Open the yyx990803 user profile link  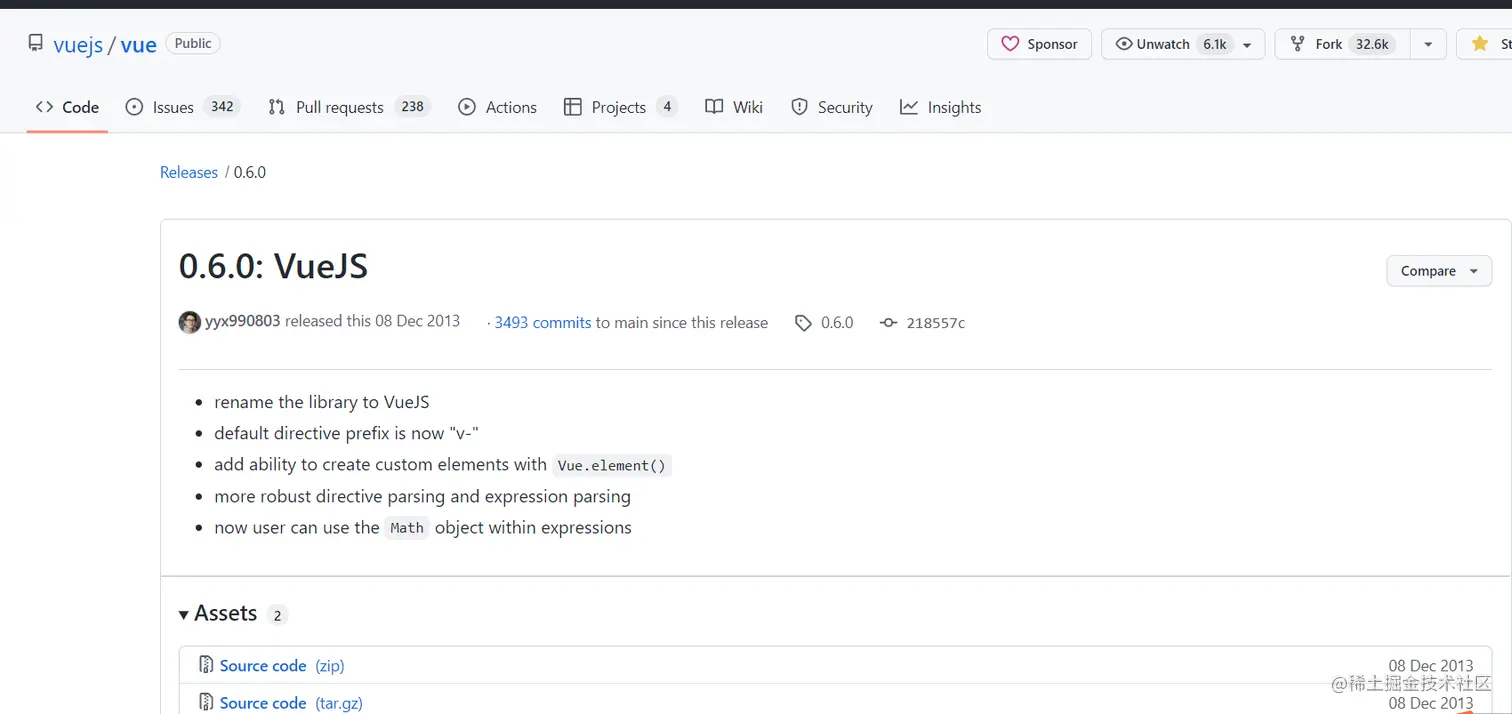(x=243, y=322)
